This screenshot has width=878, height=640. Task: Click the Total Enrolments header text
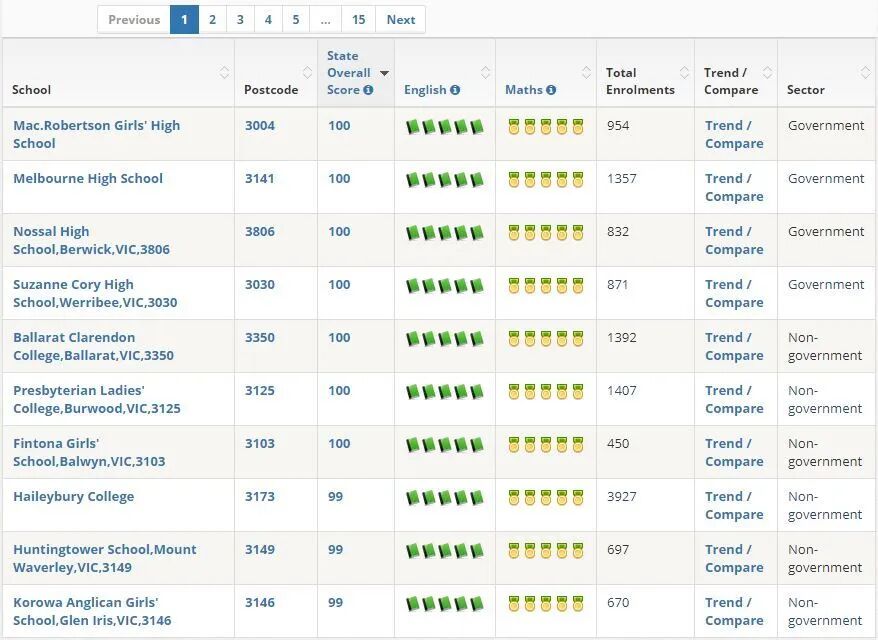640,81
